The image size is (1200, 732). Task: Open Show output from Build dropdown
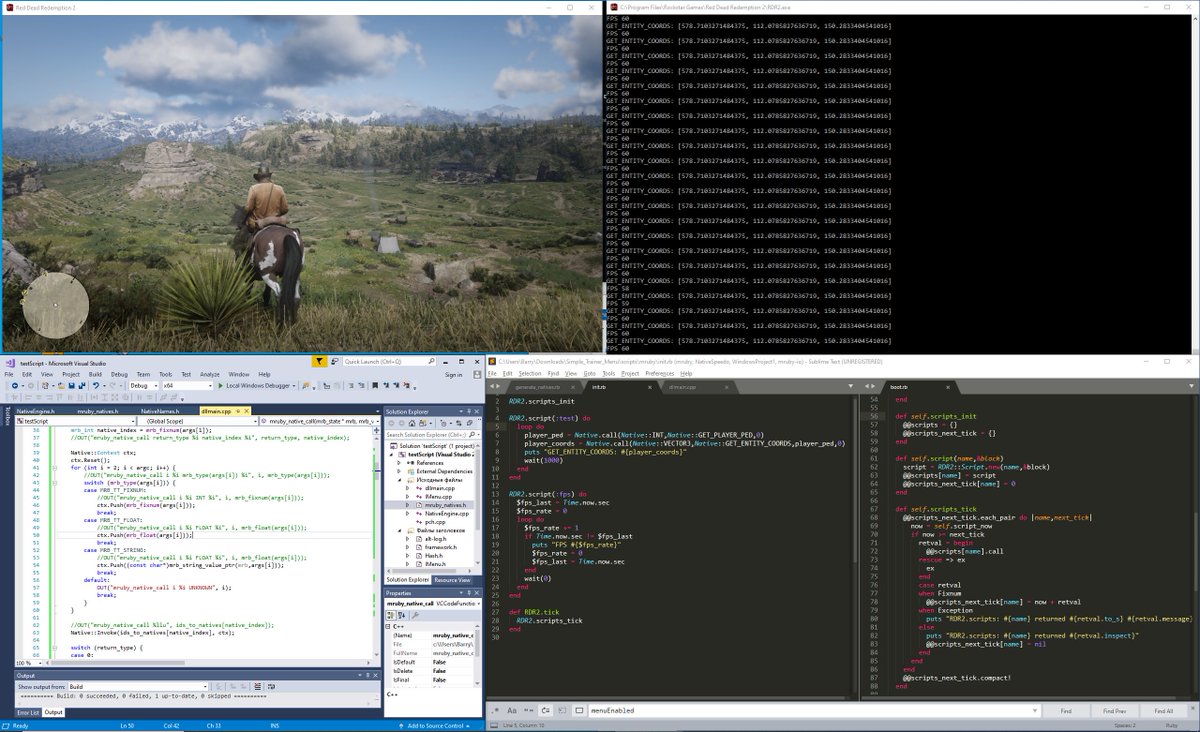coord(138,687)
